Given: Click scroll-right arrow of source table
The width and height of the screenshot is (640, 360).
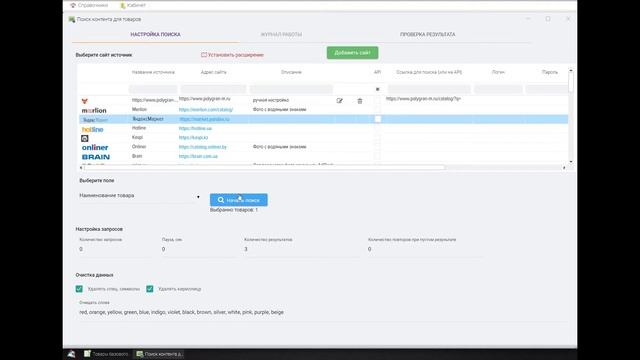Looking at the screenshot, I should (x=564, y=167).
